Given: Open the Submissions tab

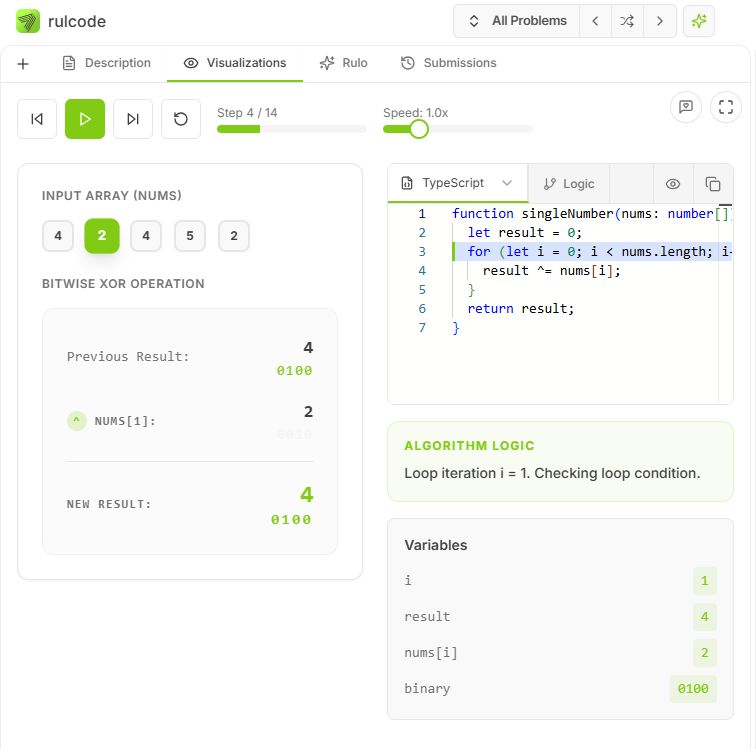Looking at the screenshot, I should [x=448, y=63].
